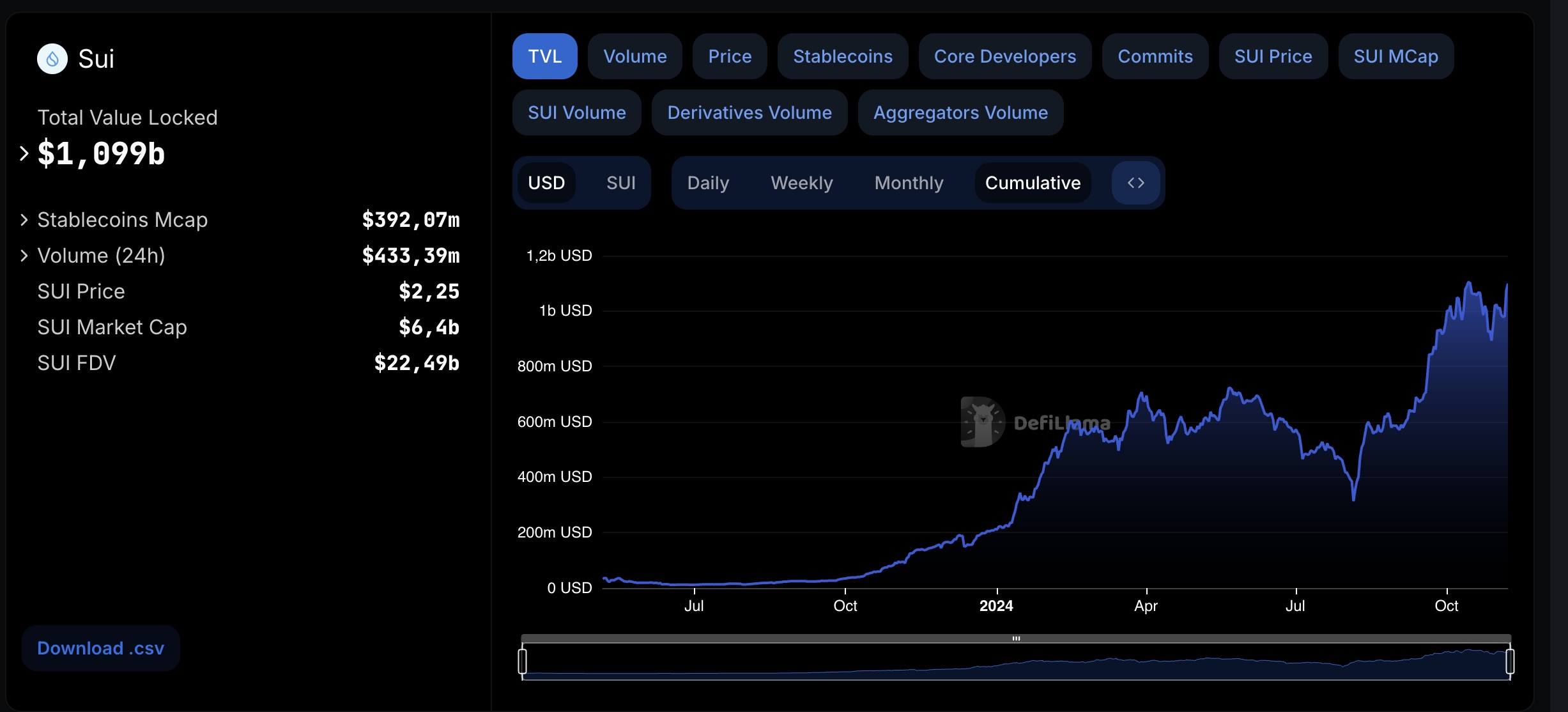Viewport: 1568px width, 712px height.
Task: Toggle the SUI Volume chart series
Action: tap(577, 112)
